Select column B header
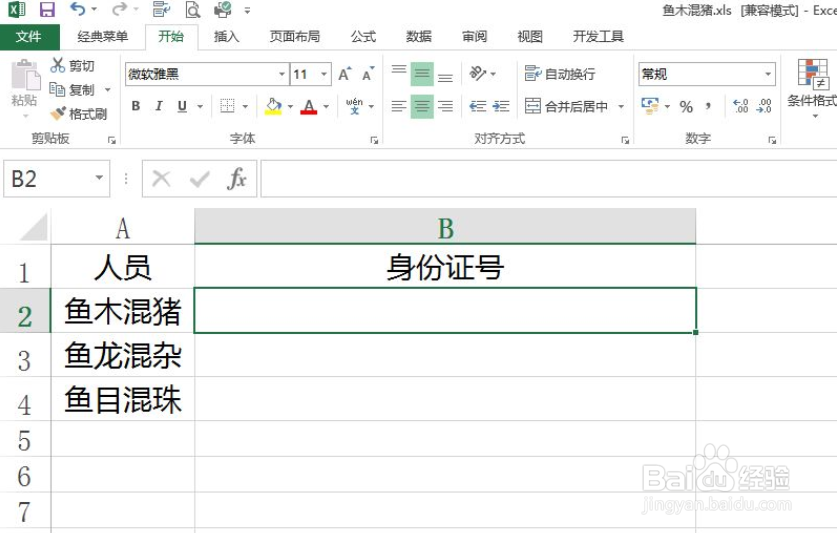Screen dimensions: 837x533 point(445,227)
